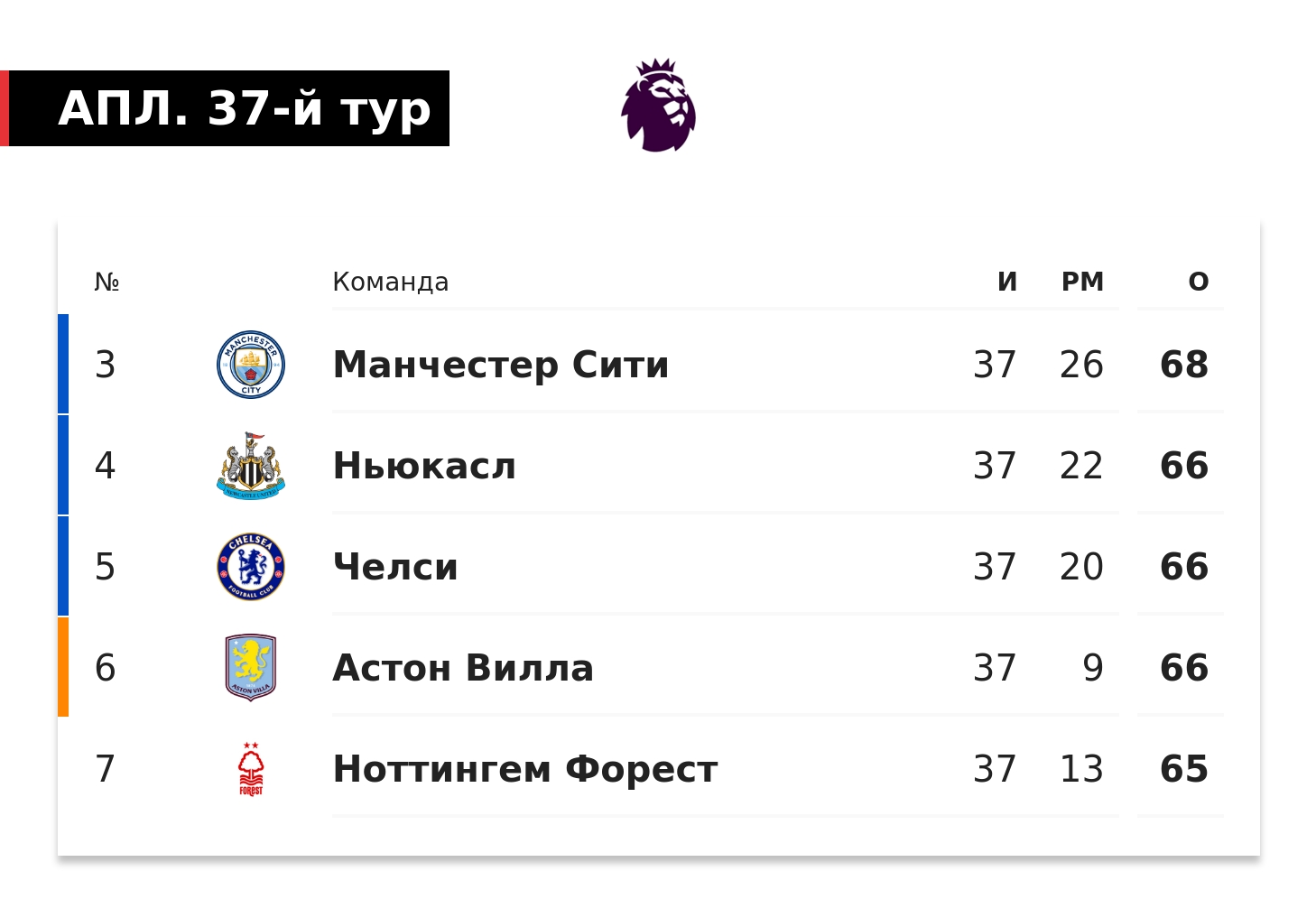1316x899 pixels.
Task: Click the Aston Villa club crest
Action: tap(251, 668)
